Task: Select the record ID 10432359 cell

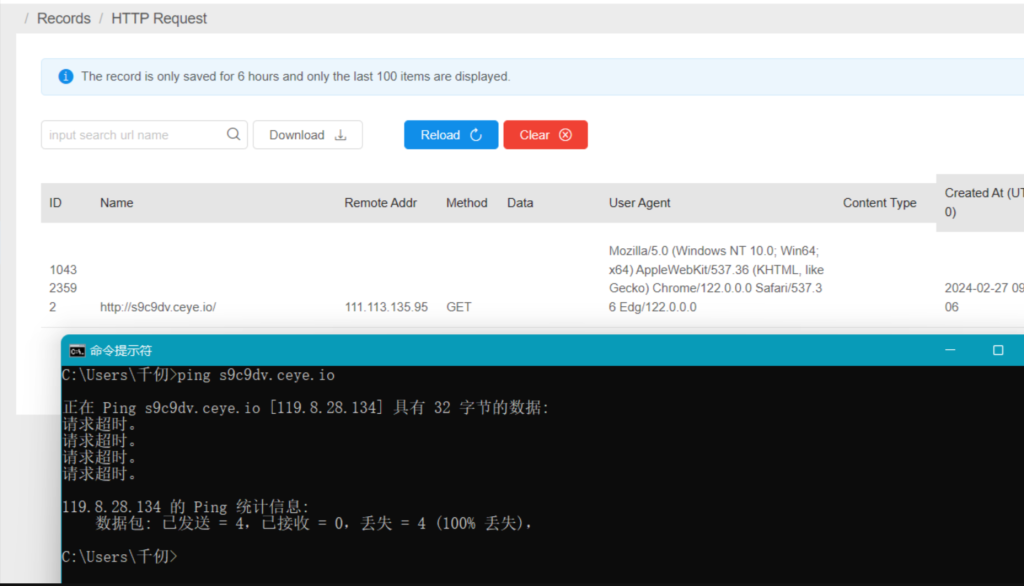Action: (63, 288)
